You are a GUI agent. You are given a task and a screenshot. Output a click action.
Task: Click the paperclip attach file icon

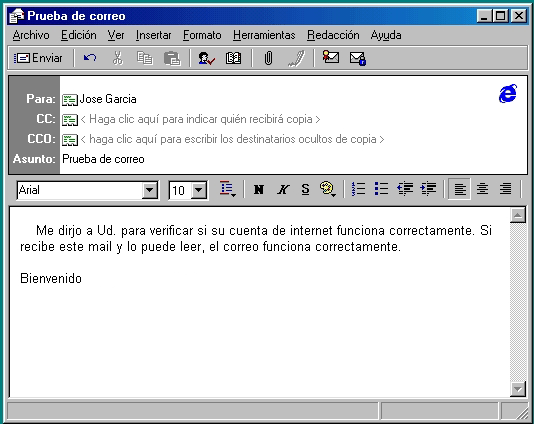268,58
